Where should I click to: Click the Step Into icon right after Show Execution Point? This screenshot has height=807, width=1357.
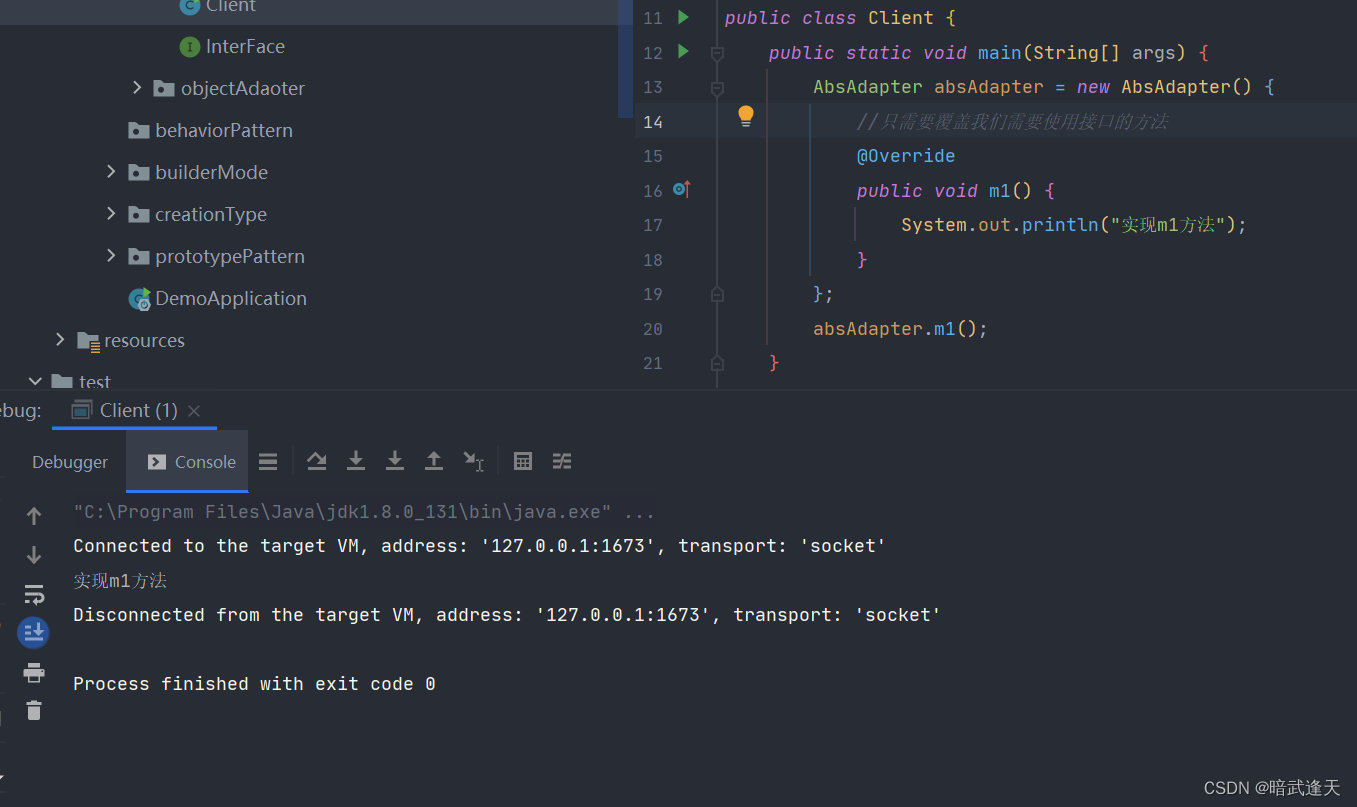tap(355, 461)
